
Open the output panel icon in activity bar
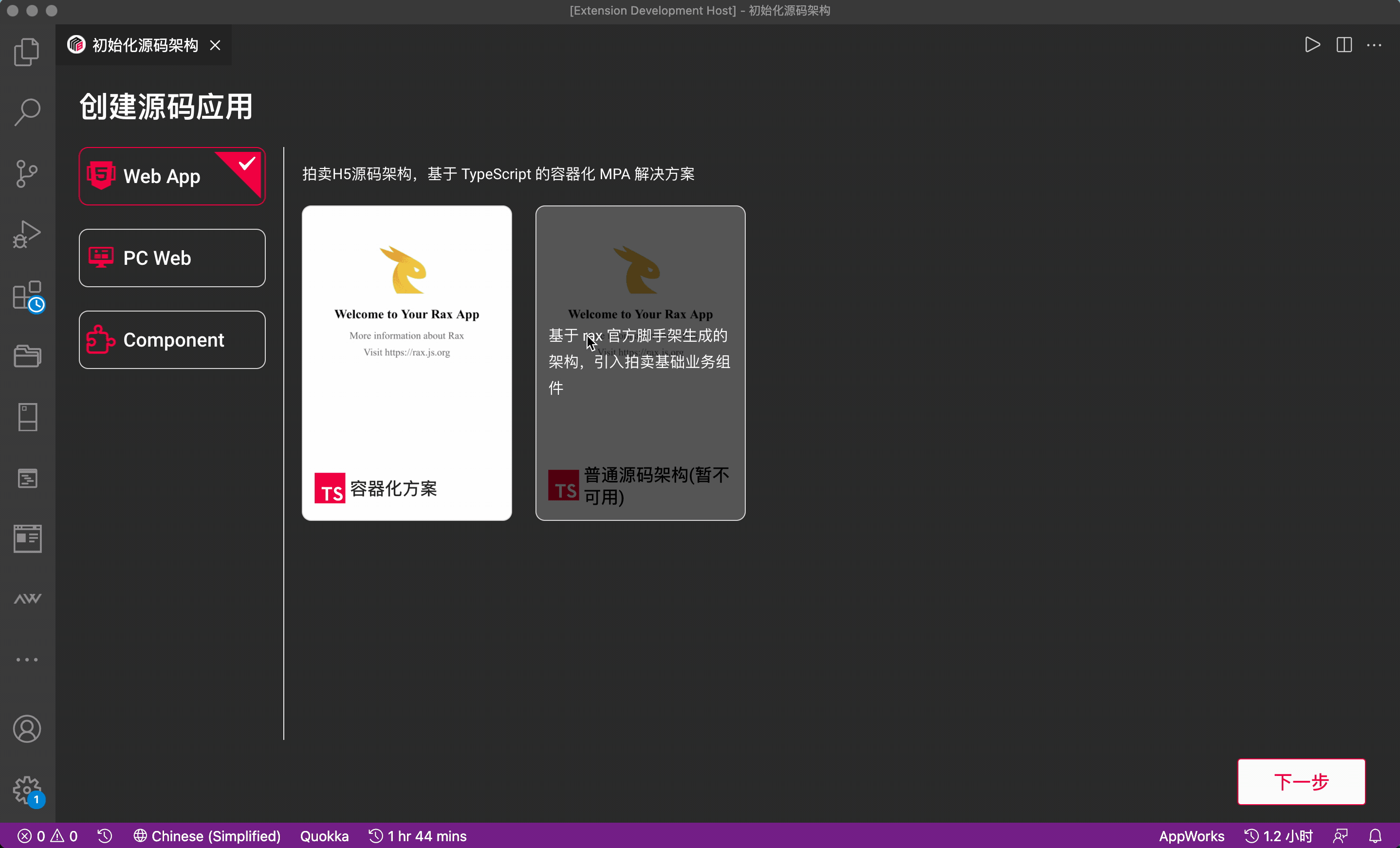coord(27,479)
